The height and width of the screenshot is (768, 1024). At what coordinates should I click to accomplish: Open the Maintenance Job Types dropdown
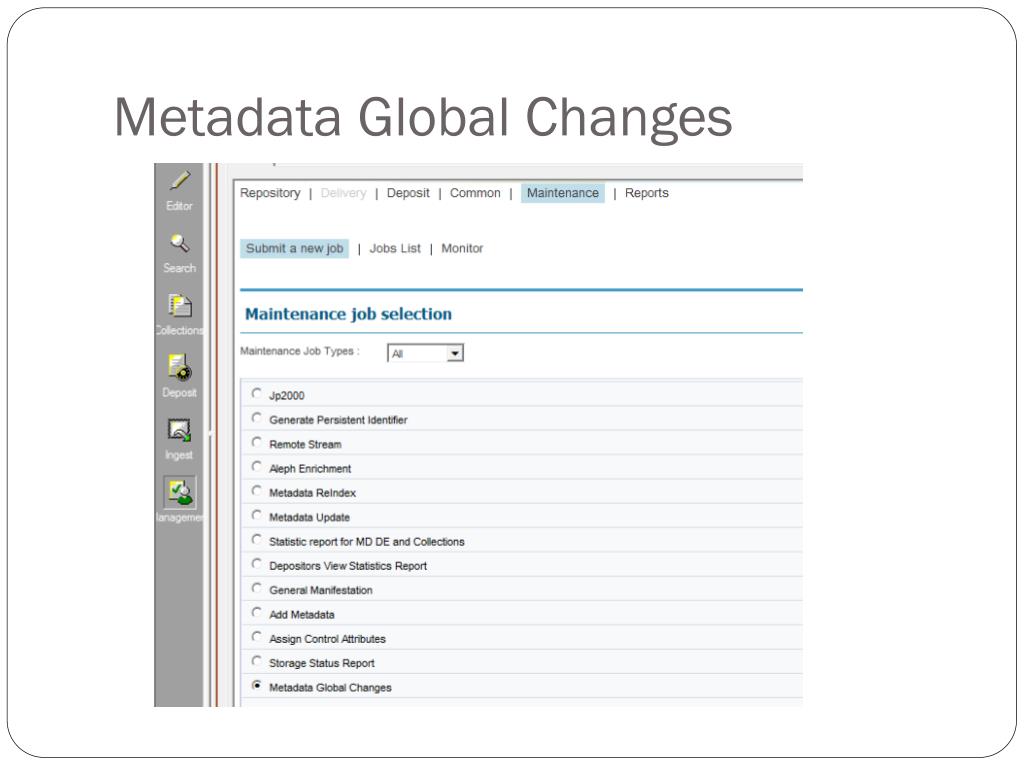425,353
